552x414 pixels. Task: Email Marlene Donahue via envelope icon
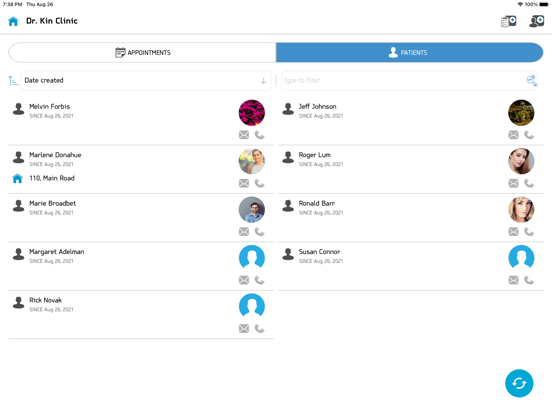pos(244,183)
